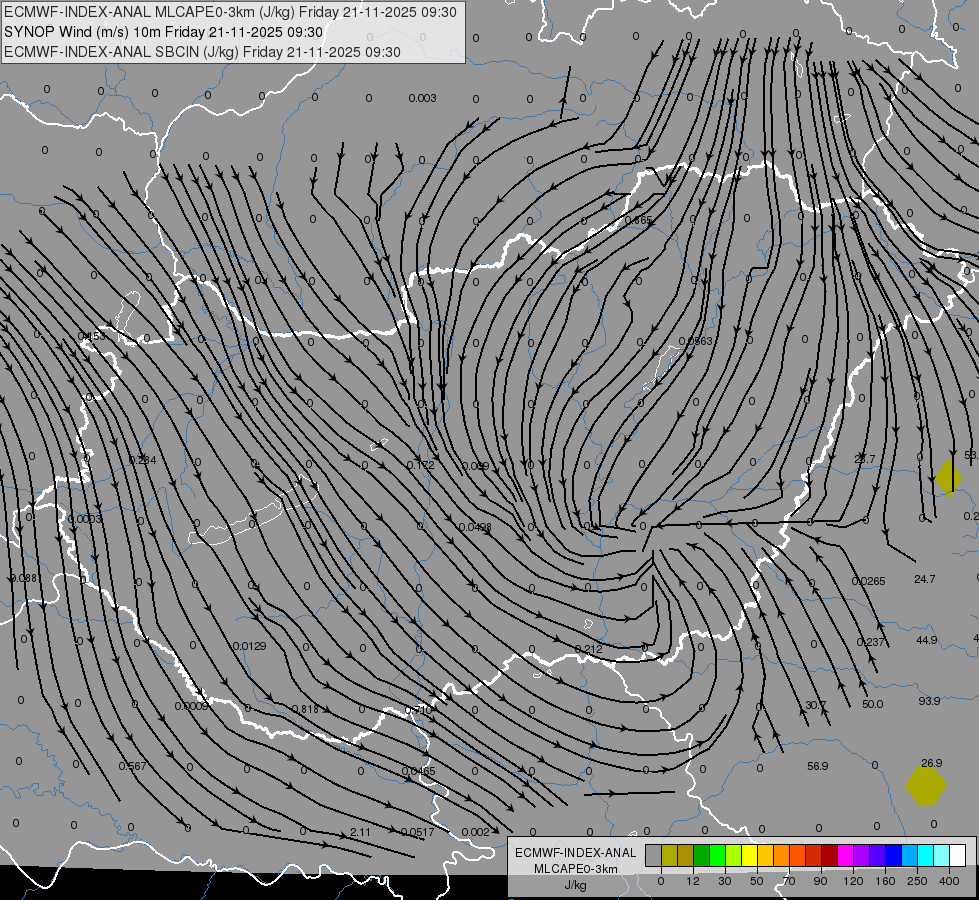Select the pure blue legend swatch

pos(893,855)
